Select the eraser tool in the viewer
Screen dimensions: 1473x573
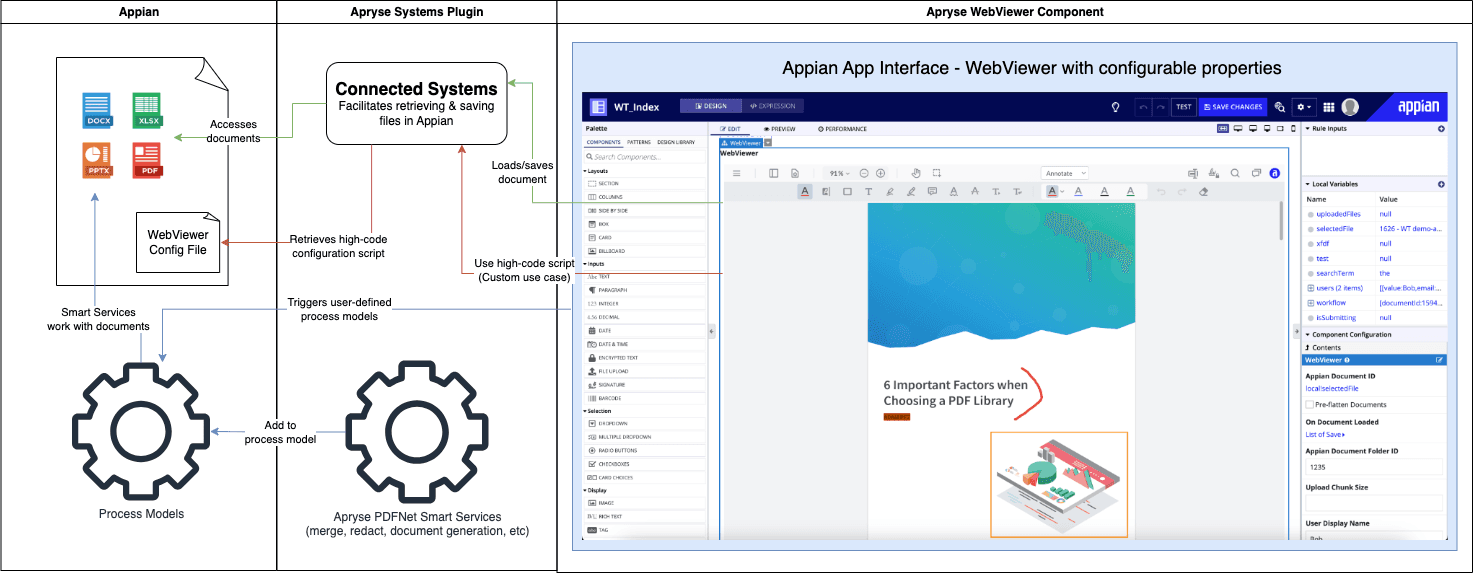click(x=1204, y=191)
